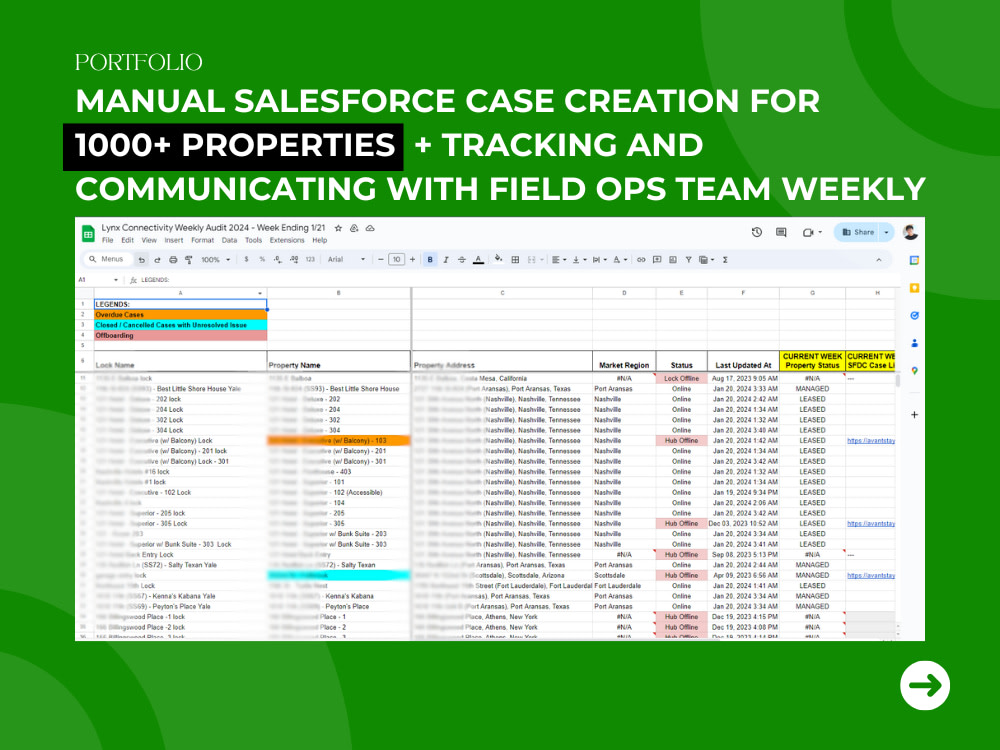Go to next slide with arrow button

point(925,686)
